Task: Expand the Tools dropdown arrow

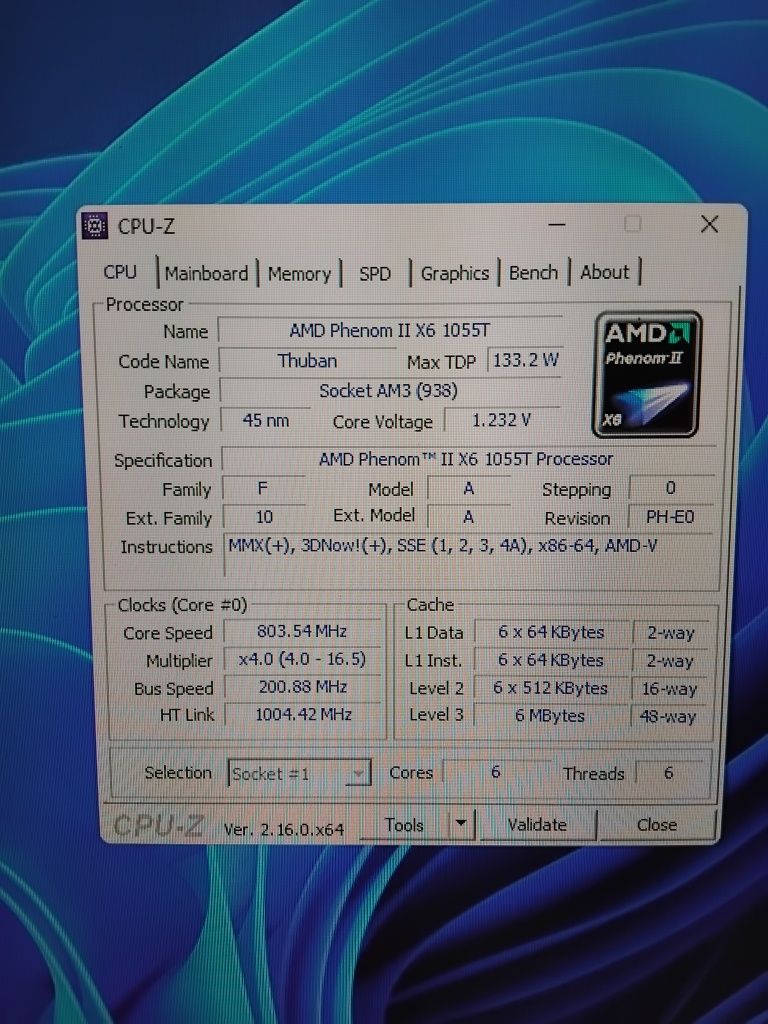Action: pos(461,825)
